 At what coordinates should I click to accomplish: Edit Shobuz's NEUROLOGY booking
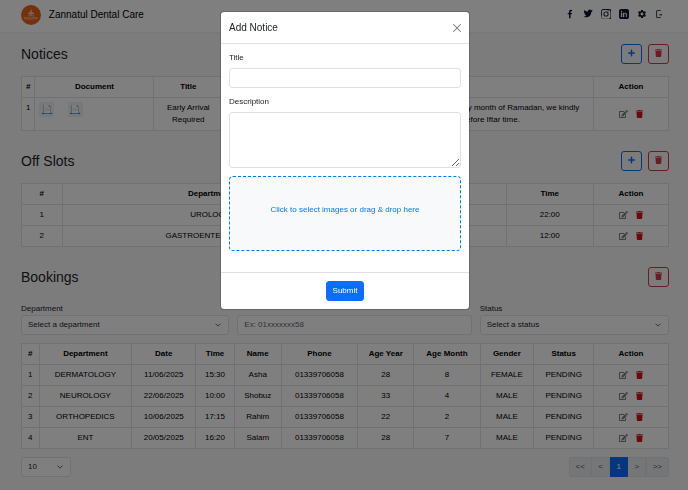point(623,396)
